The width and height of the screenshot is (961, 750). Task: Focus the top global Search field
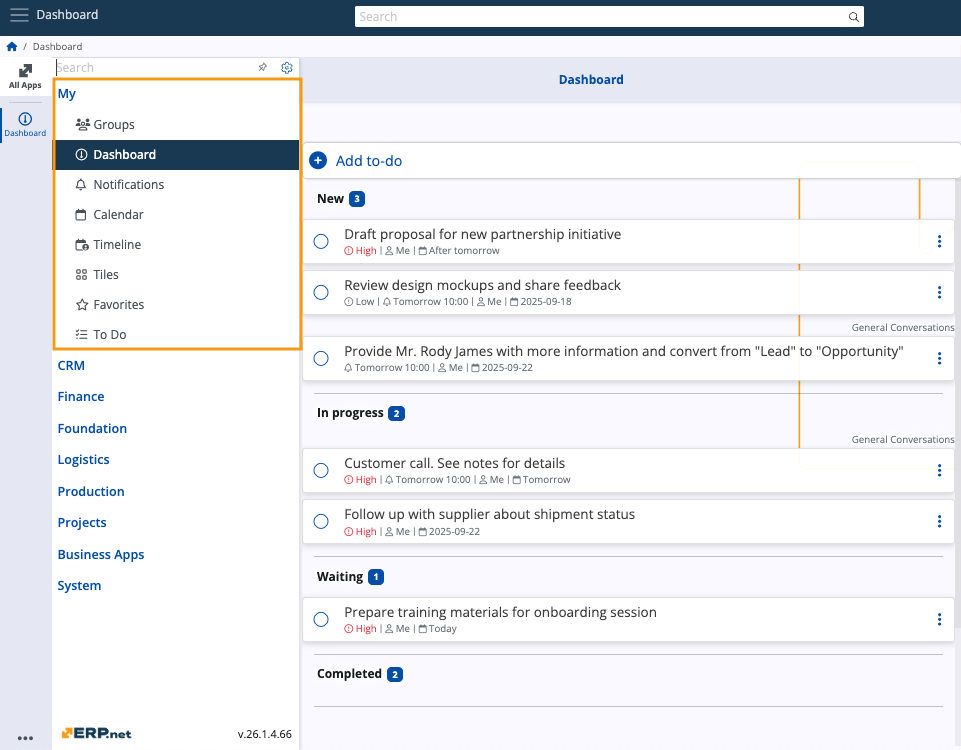coord(609,17)
